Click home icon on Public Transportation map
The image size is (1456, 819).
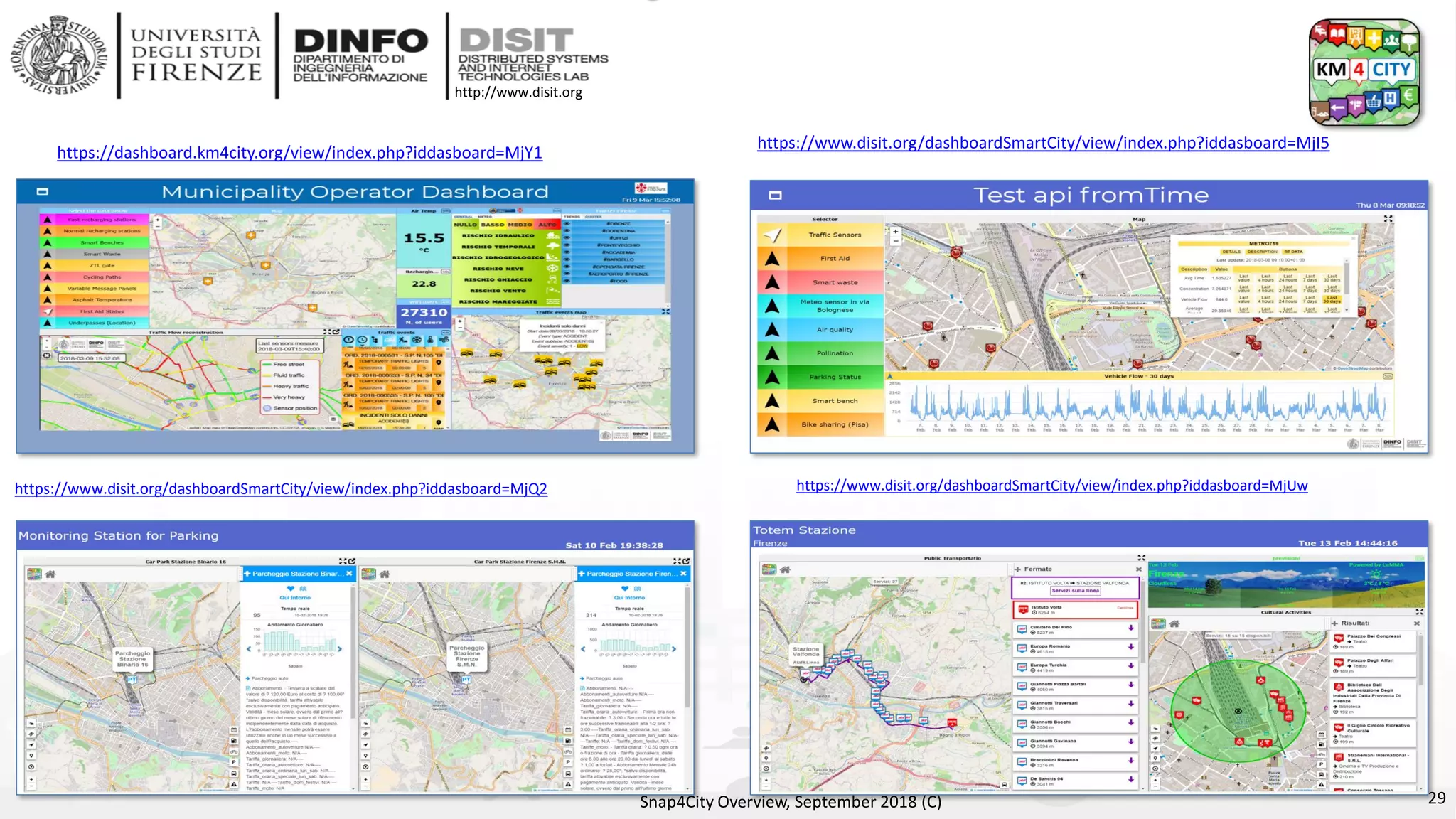point(786,569)
